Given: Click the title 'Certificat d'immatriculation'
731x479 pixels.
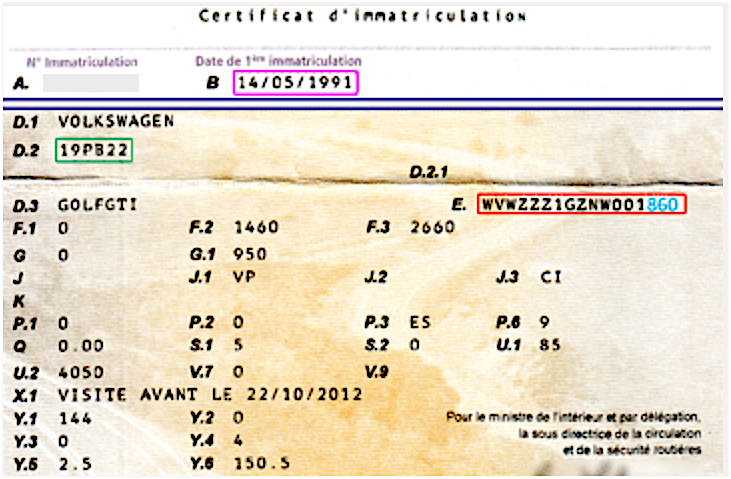Looking at the screenshot, I should click(362, 16).
